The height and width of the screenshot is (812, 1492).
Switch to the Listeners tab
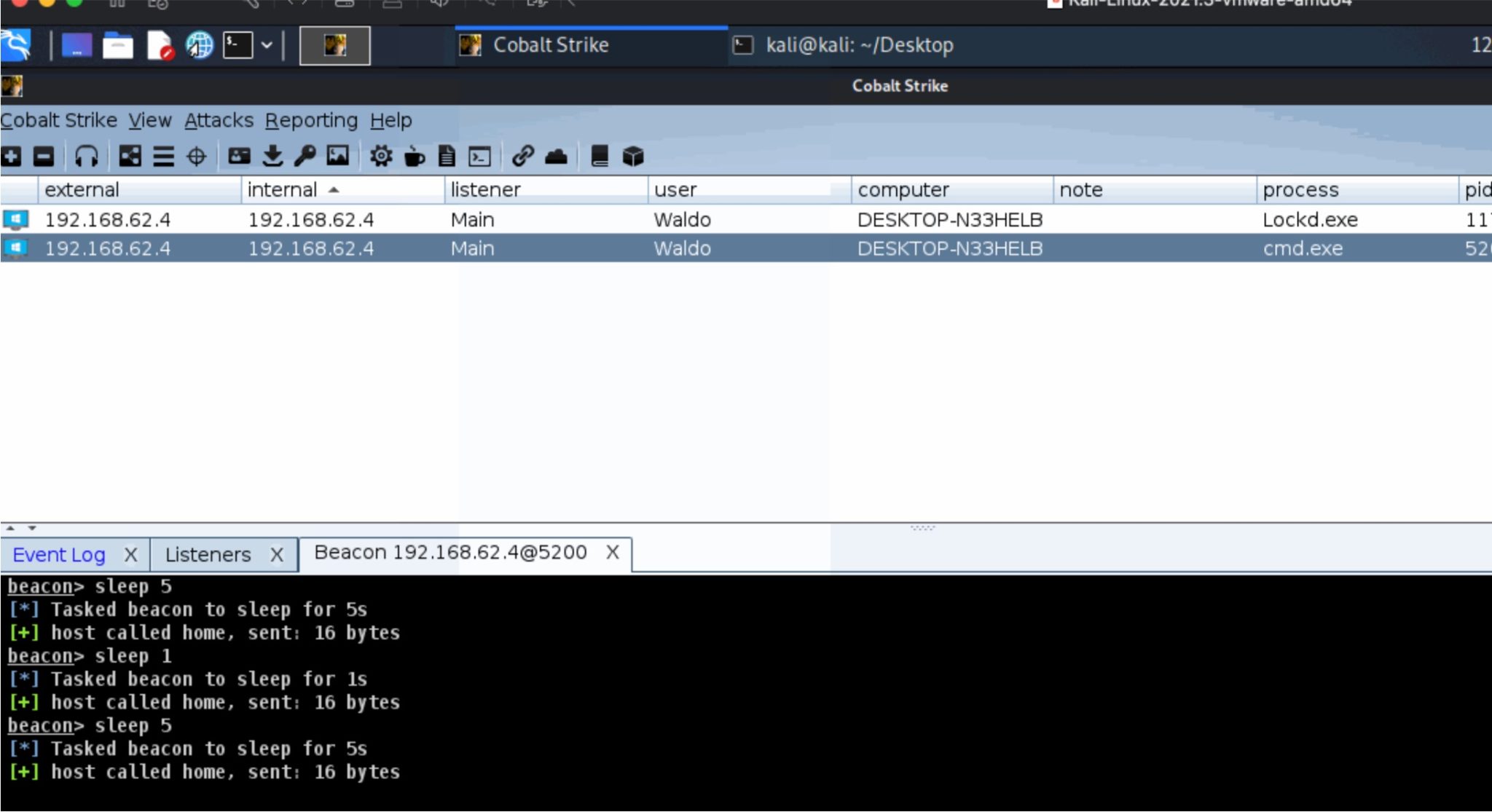click(x=208, y=555)
